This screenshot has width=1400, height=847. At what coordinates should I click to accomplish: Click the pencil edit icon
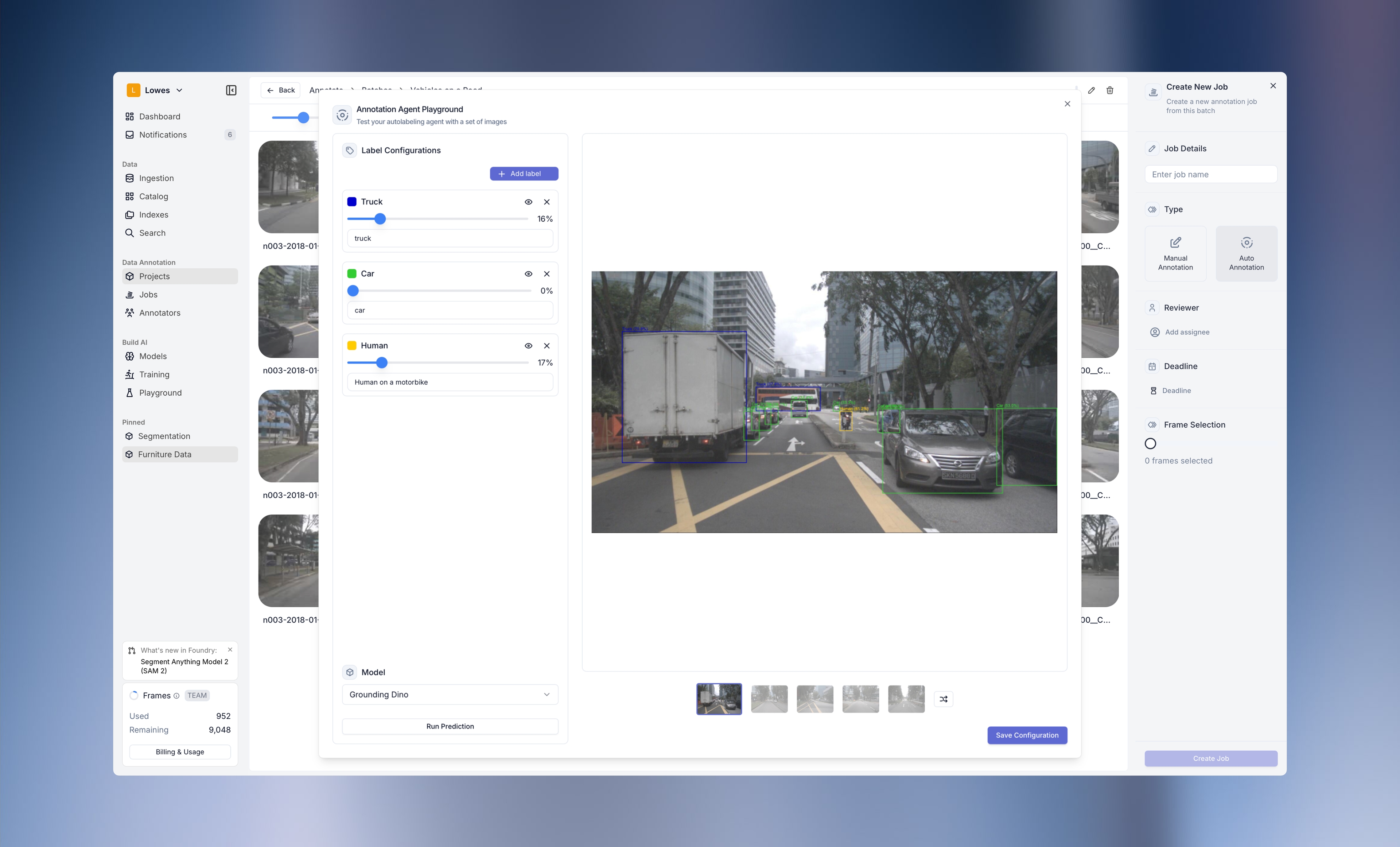pos(1091,90)
